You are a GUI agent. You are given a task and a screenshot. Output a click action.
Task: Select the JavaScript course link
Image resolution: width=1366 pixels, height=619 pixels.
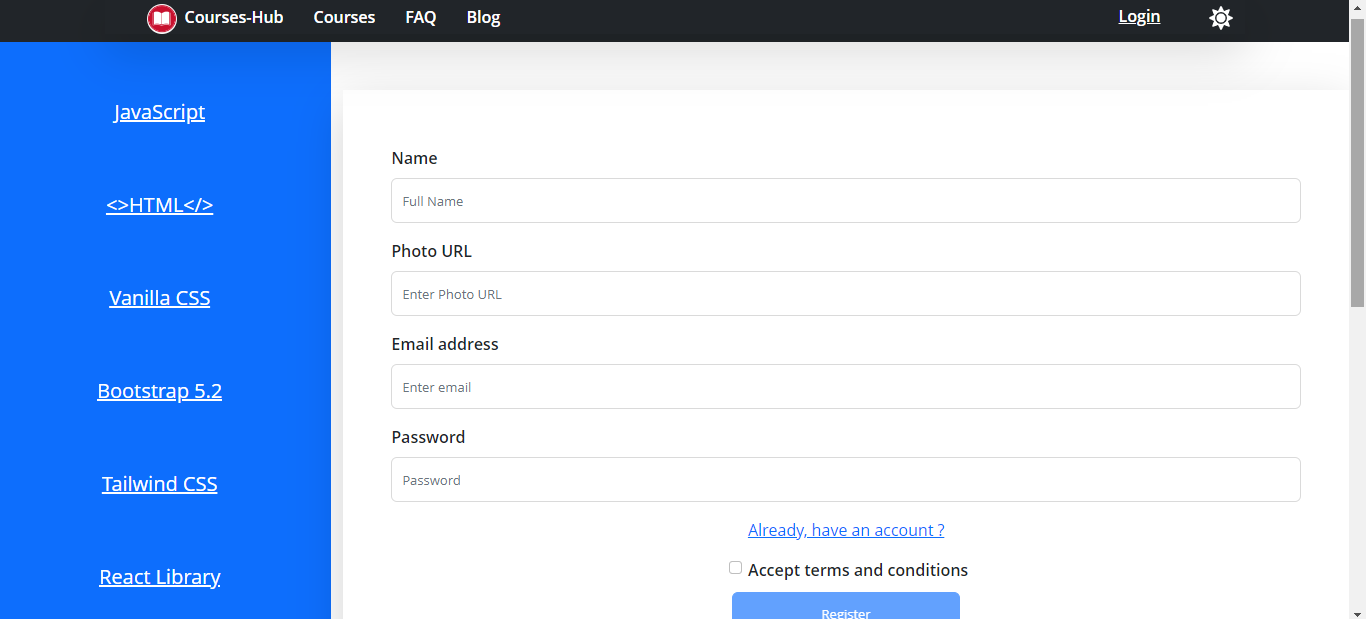pyautogui.click(x=159, y=112)
